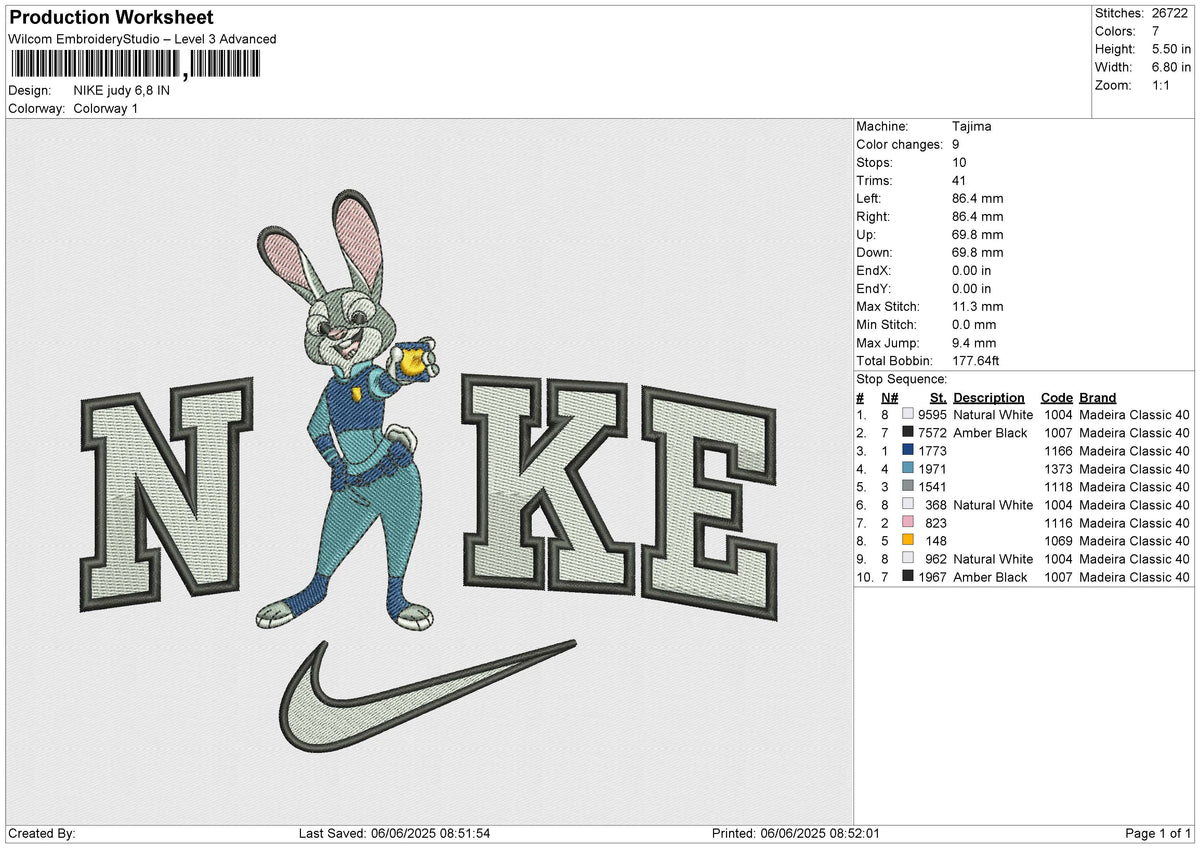Click the 'Created By:' footer label
Viewport: 1200px width, 848px height.
point(41,834)
